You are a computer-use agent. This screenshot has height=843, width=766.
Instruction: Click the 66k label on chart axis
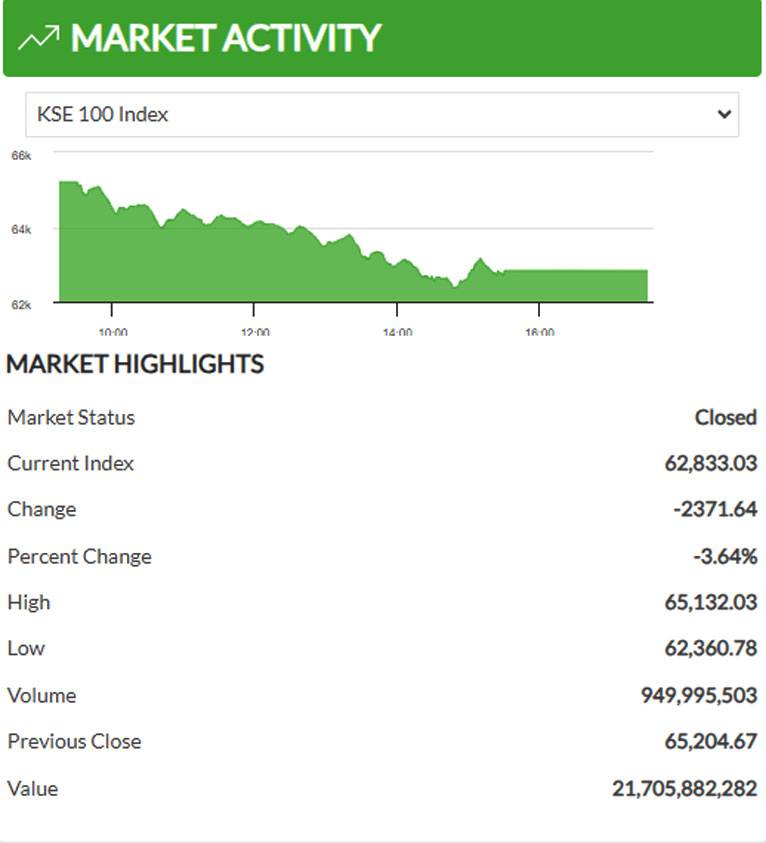[x=21, y=155]
